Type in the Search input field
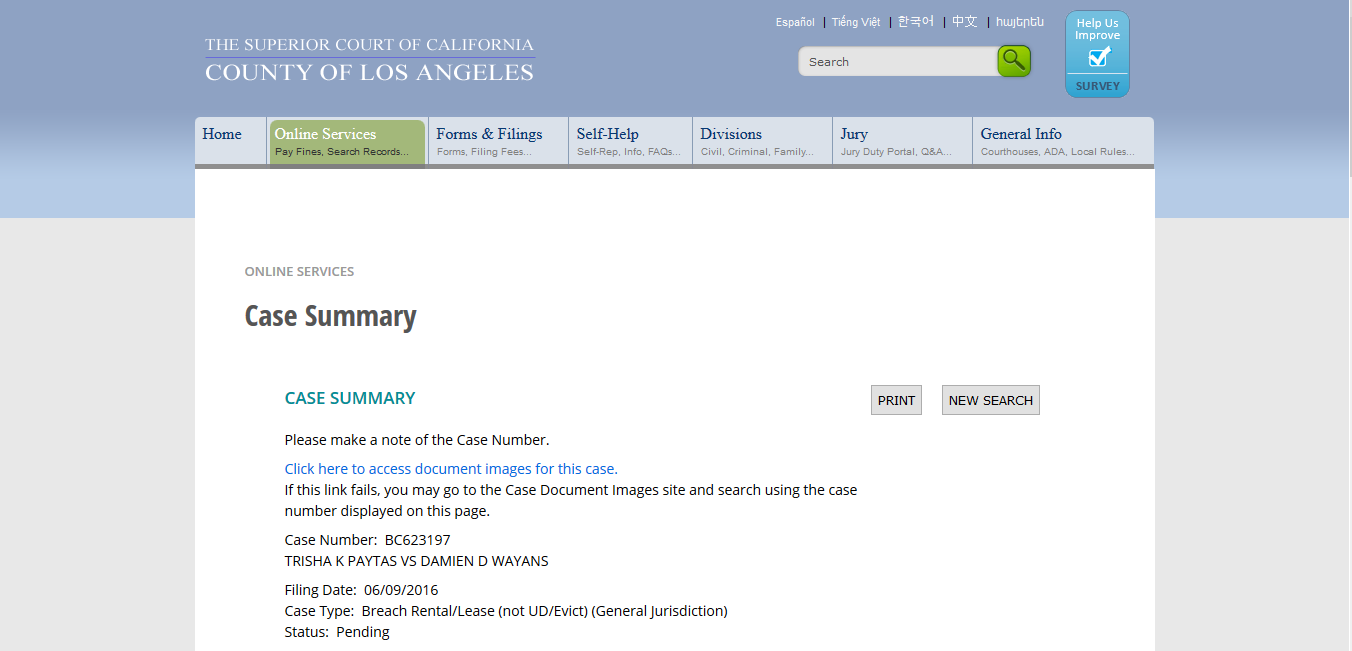Viewport: 1352px width, 651px height. 896,62
